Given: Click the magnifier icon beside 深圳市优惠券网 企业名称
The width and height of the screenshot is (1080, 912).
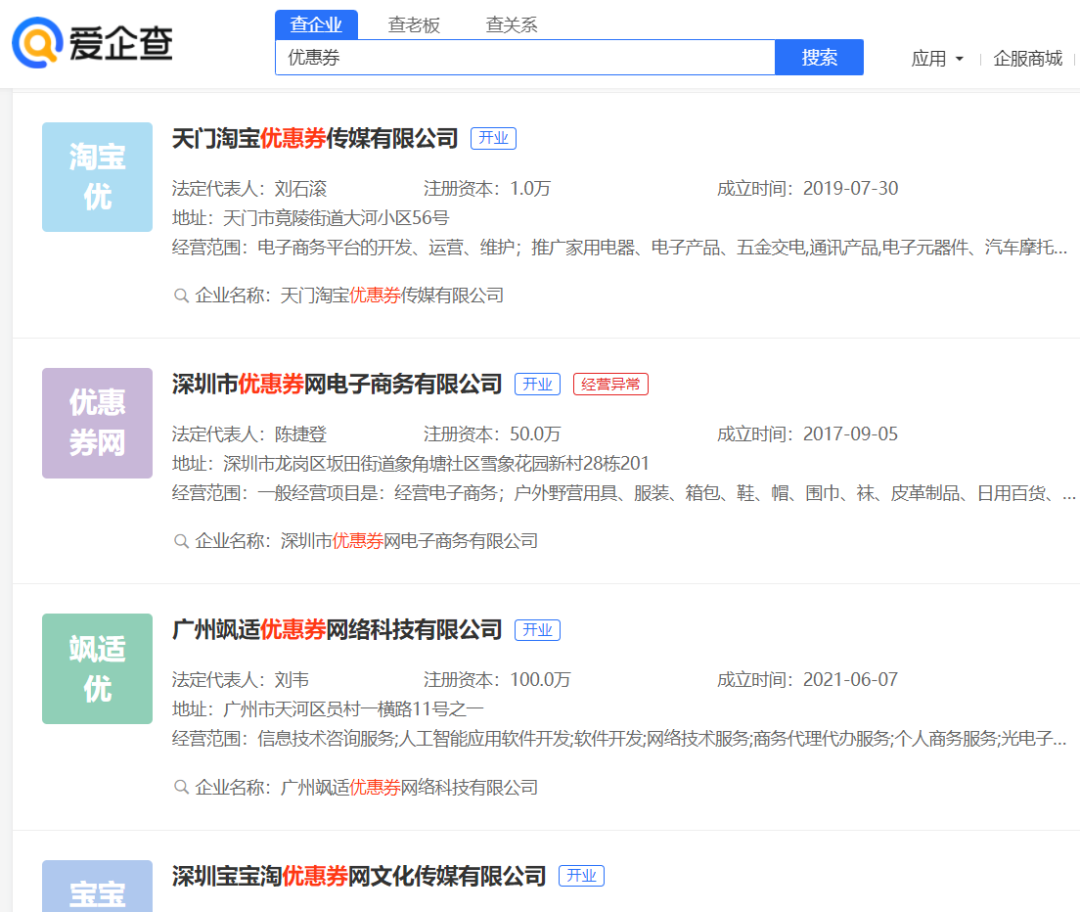Looking at the screenshot, I should [x=179, y=540].
